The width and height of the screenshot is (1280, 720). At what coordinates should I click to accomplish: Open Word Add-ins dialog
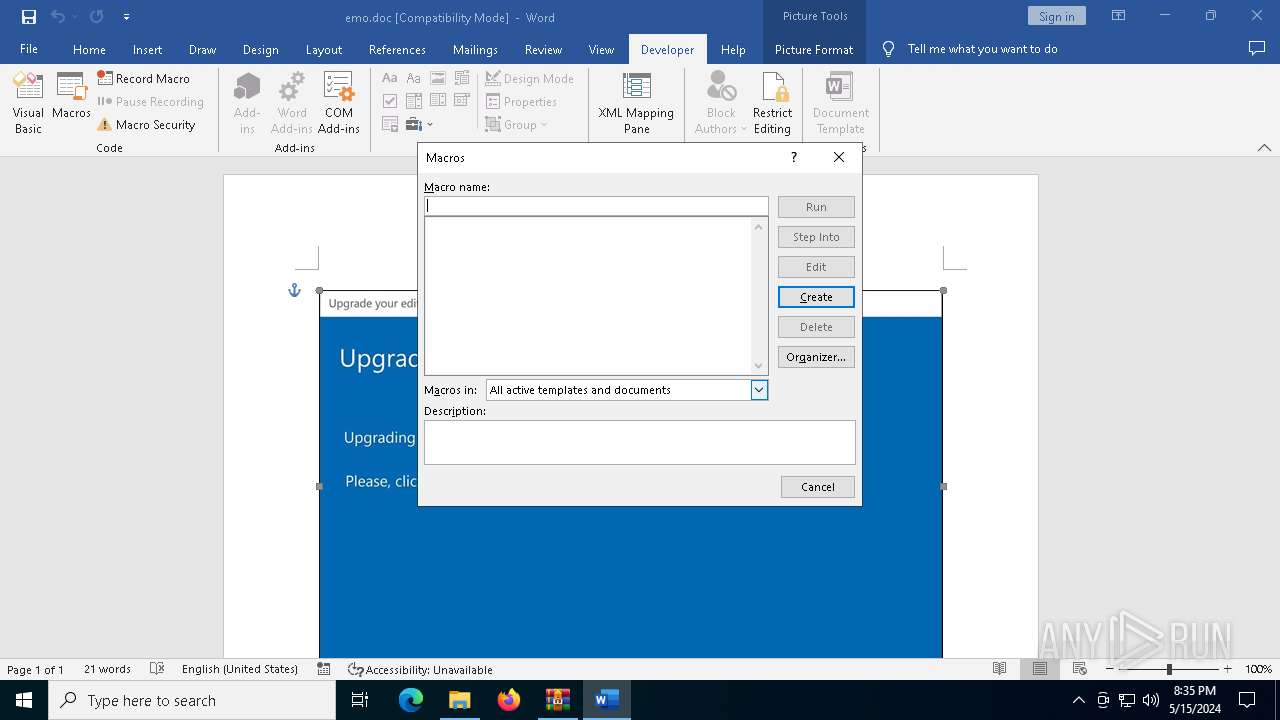coord(292,103)
